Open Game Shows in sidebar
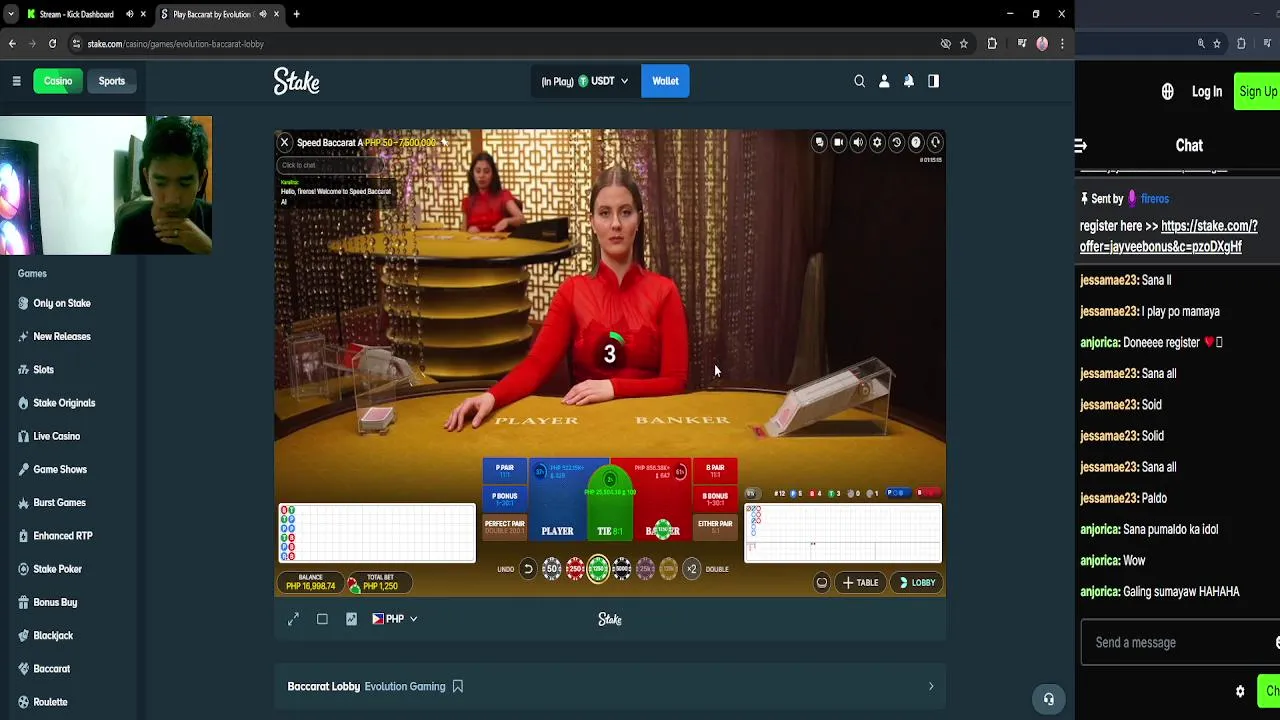 [x=60, y=469]
